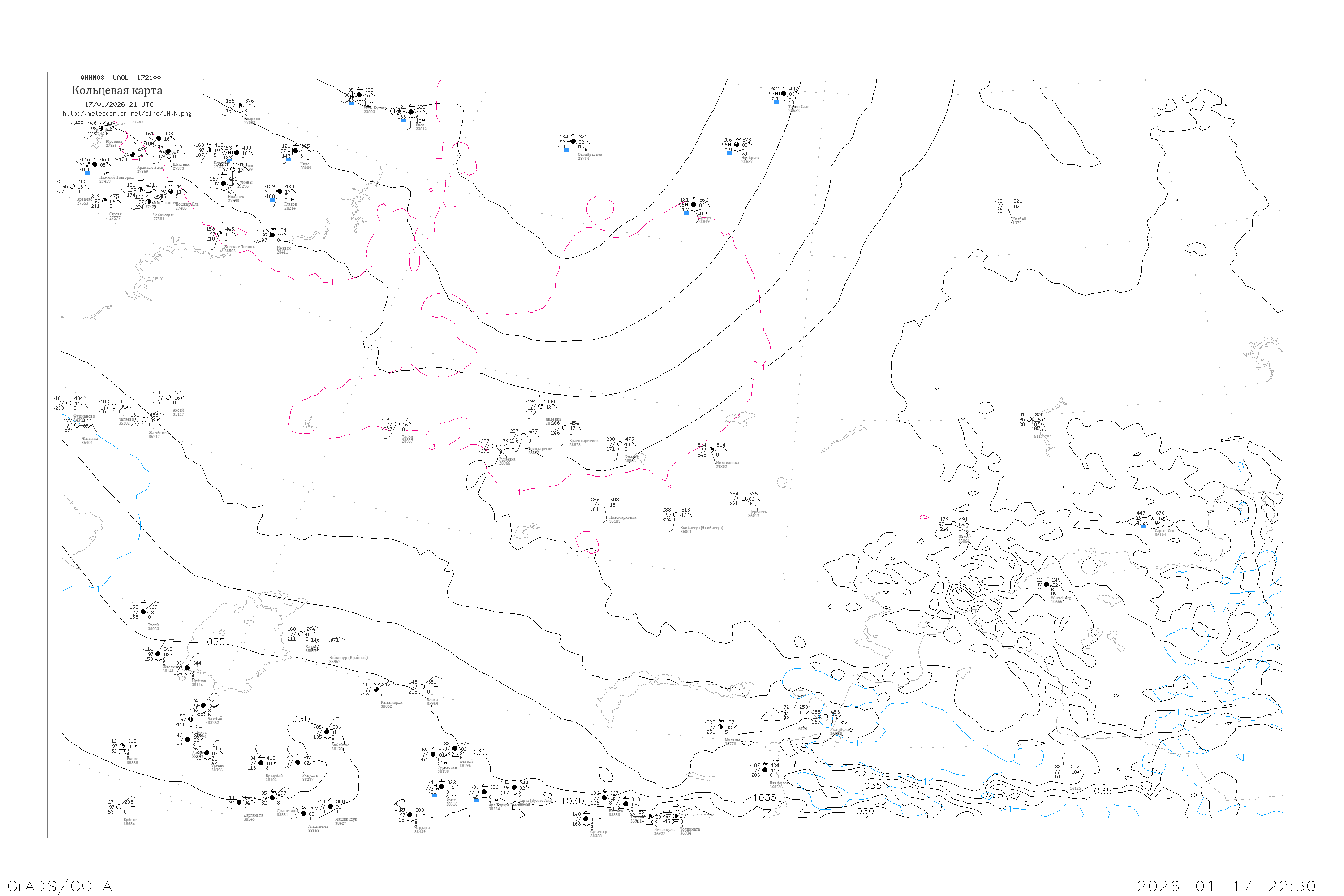Click the blue marker at Глазов station
The image size is (1344, 896).
point(272,200)
